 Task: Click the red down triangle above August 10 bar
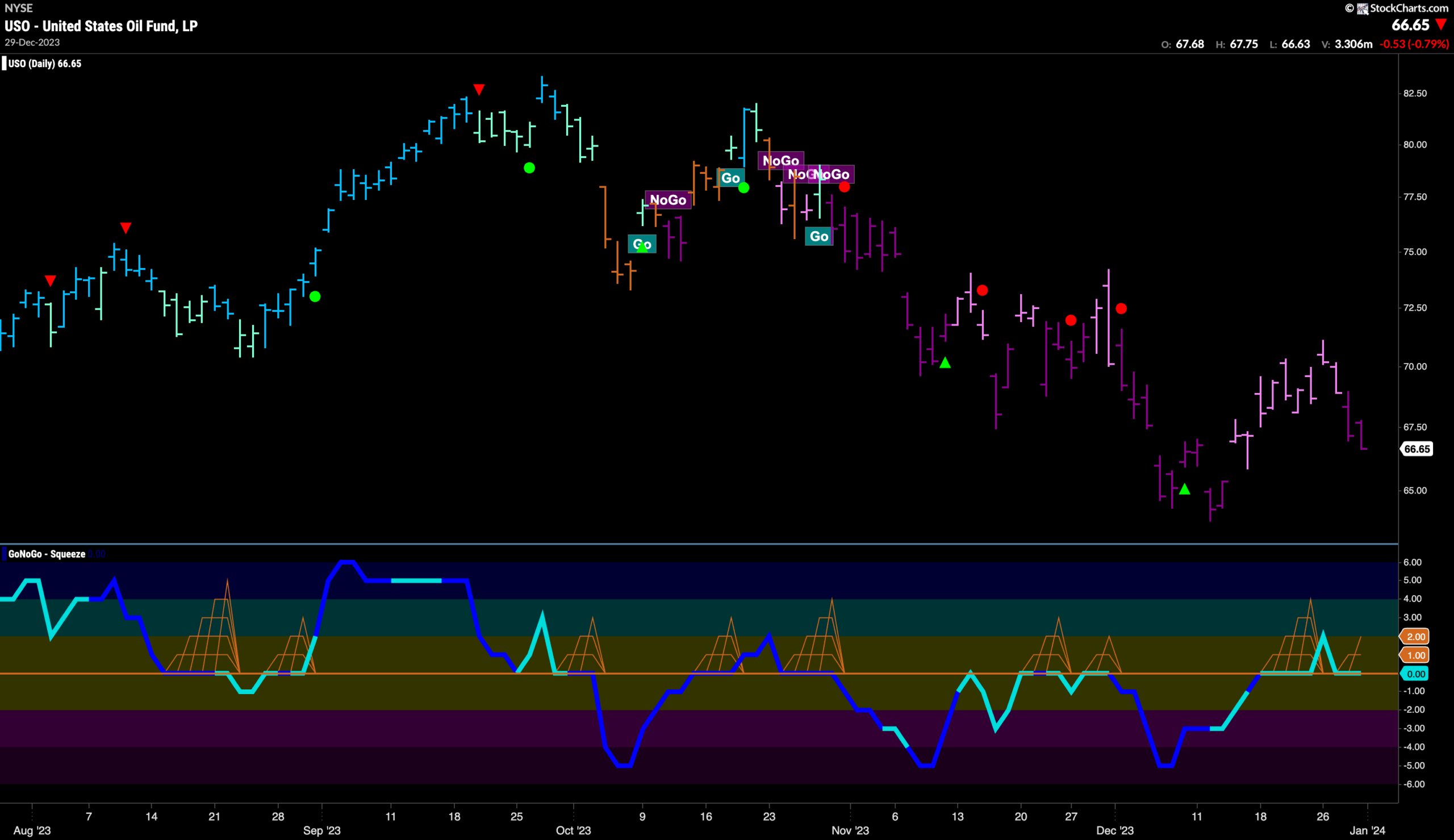click(x=126, y=227)
